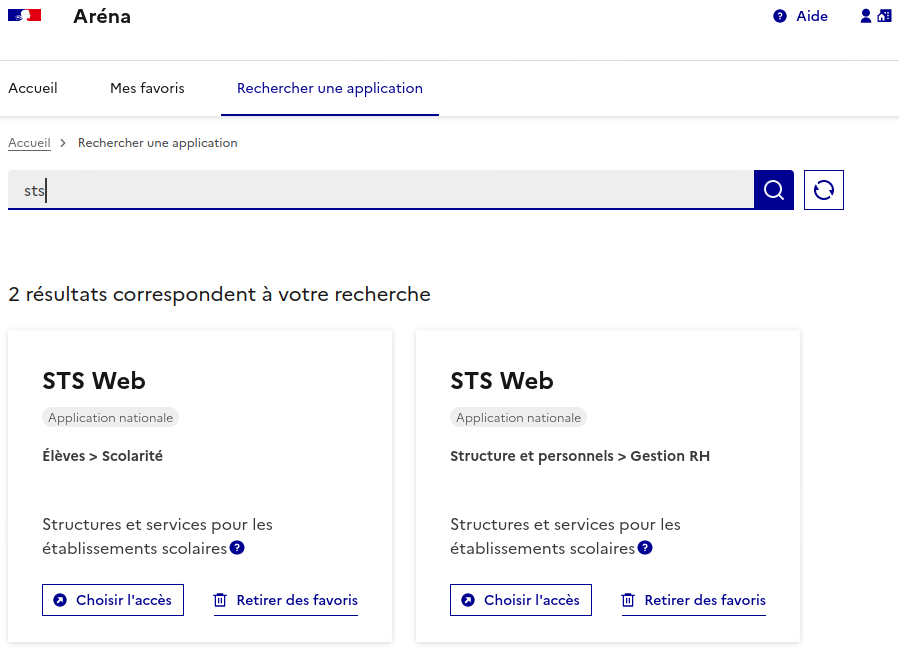Select the Rechercher une application tab

tap(329, 88)
